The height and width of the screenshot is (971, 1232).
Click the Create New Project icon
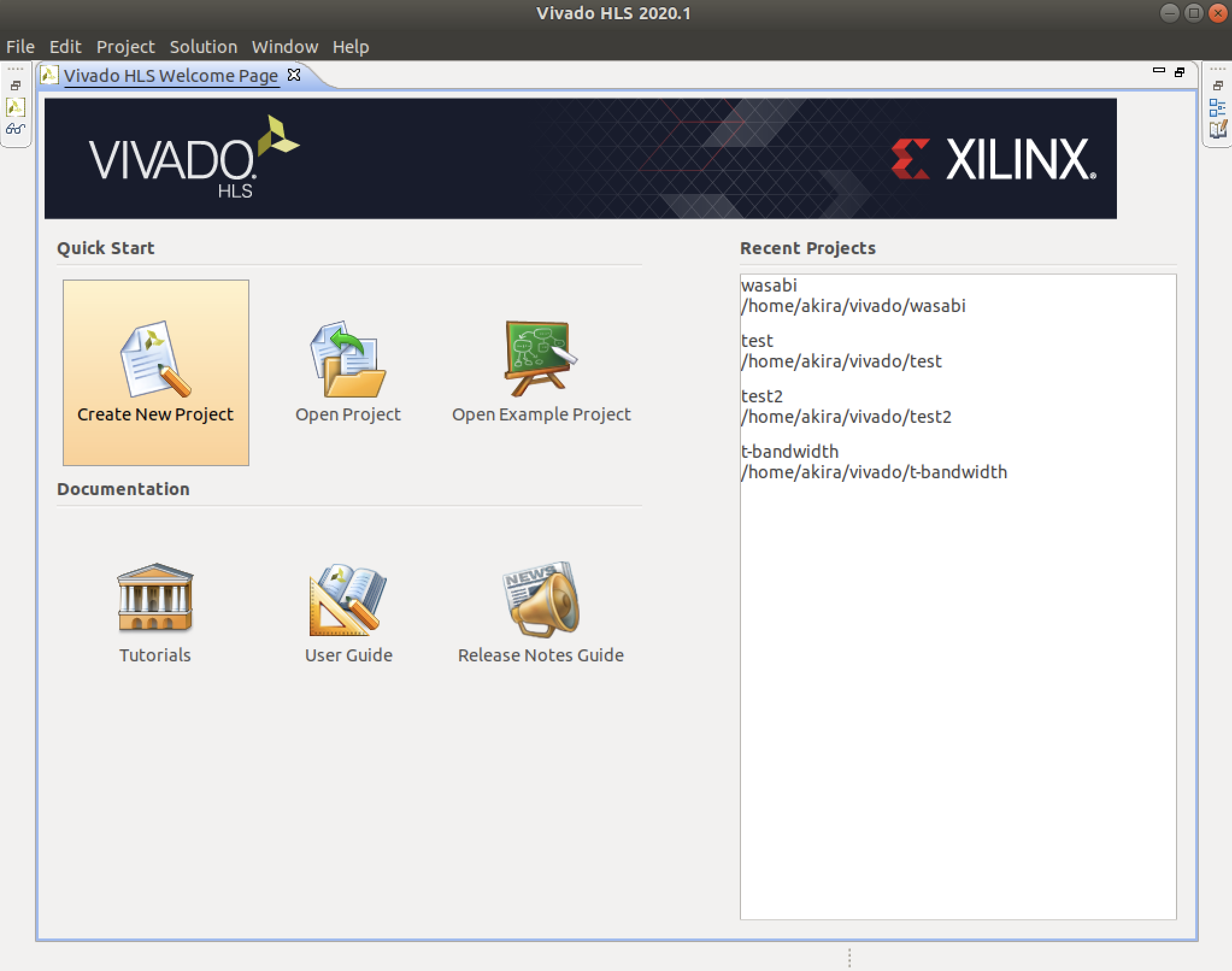click(155, 359)
